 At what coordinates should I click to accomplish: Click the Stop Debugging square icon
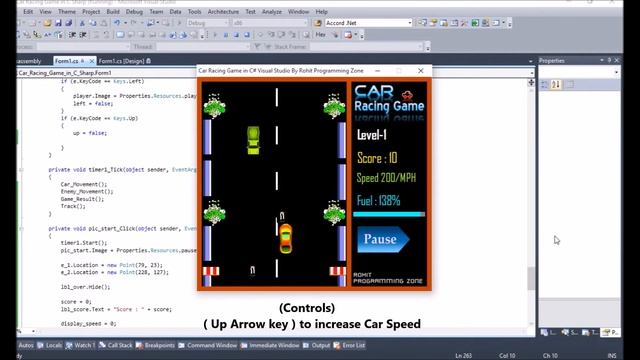[x=236, y=35]
